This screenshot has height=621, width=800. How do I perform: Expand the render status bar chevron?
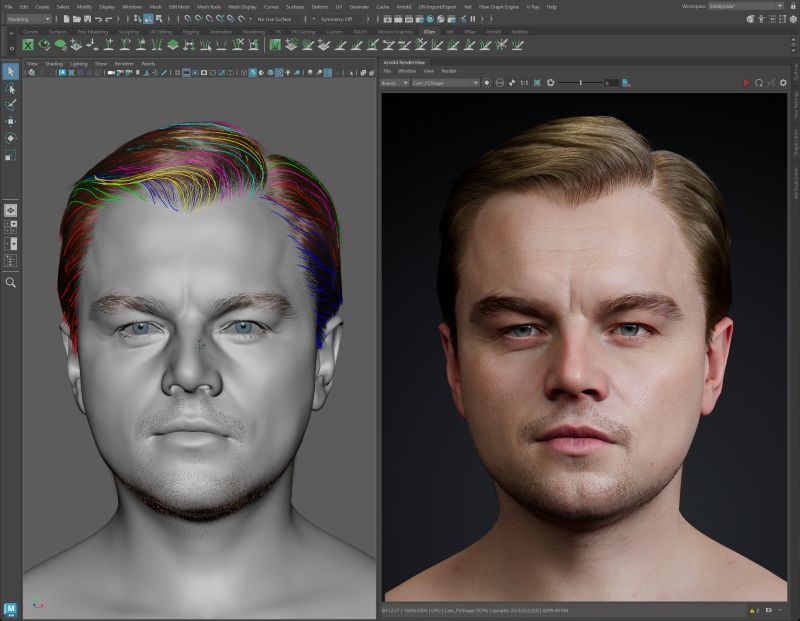point(780,610)
